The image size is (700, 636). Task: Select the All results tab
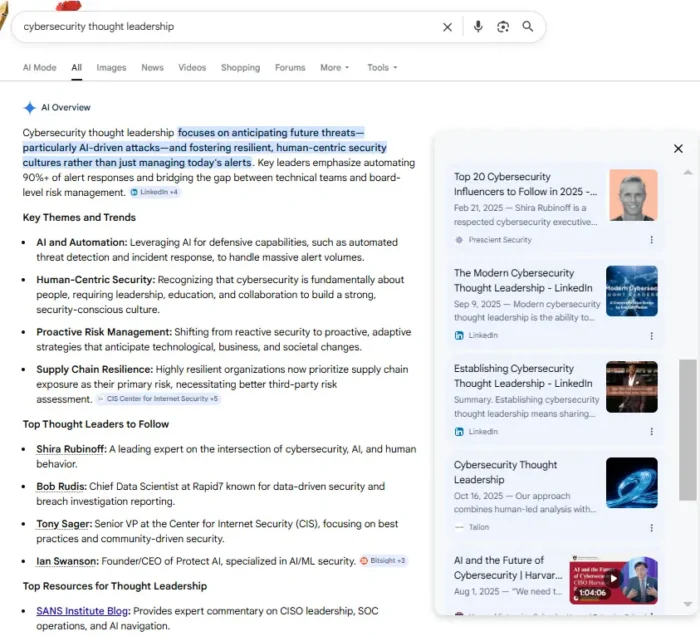tap(76, 67)
